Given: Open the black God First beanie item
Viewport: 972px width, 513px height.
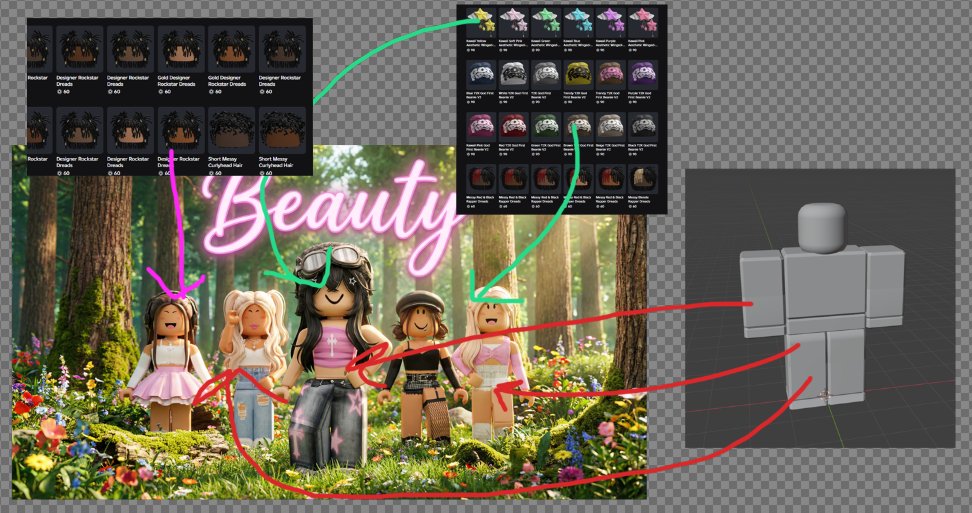Looking at the screenshot, I should (643, 126).
